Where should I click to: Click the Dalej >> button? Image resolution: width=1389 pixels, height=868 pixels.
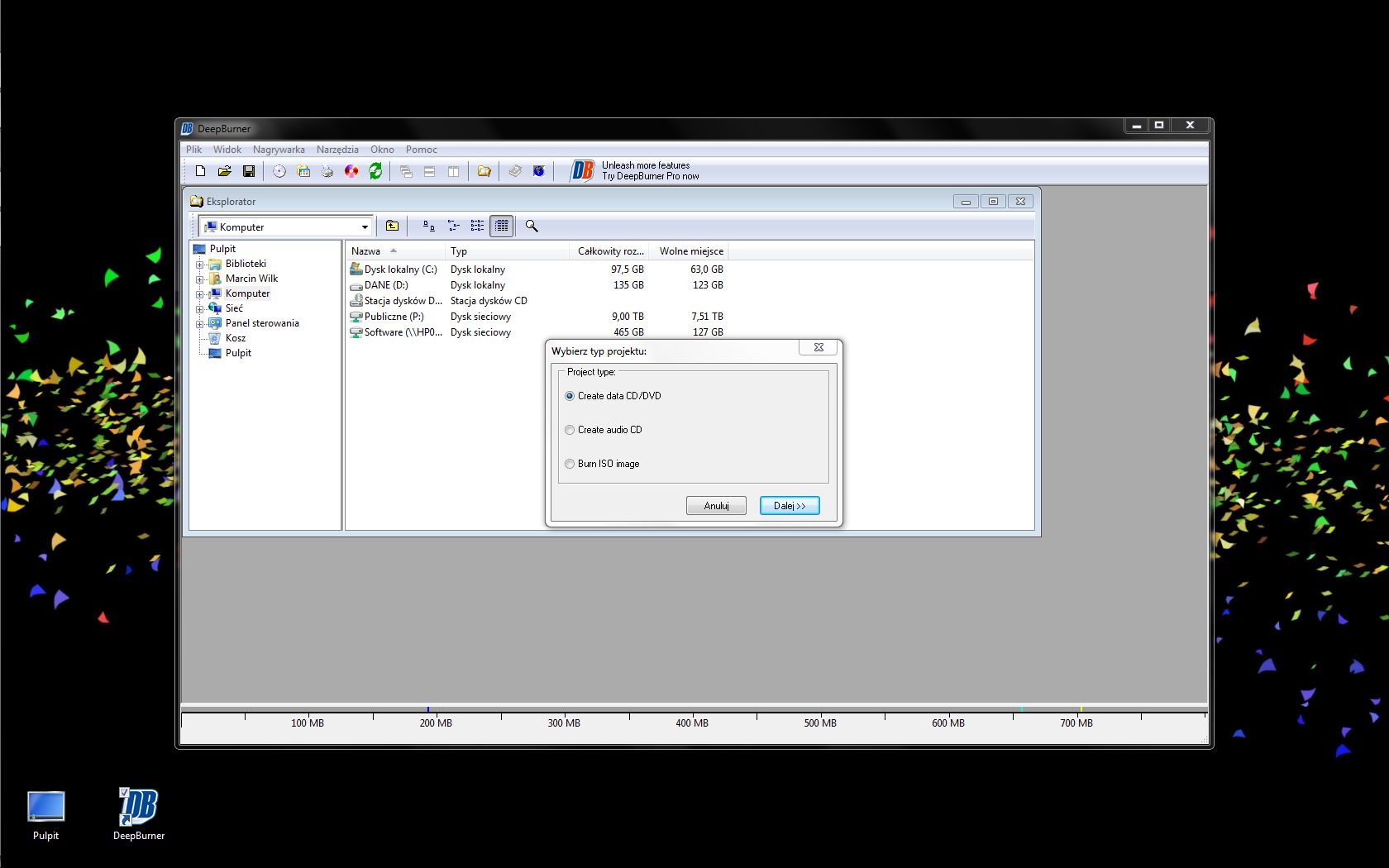[790, 505]
